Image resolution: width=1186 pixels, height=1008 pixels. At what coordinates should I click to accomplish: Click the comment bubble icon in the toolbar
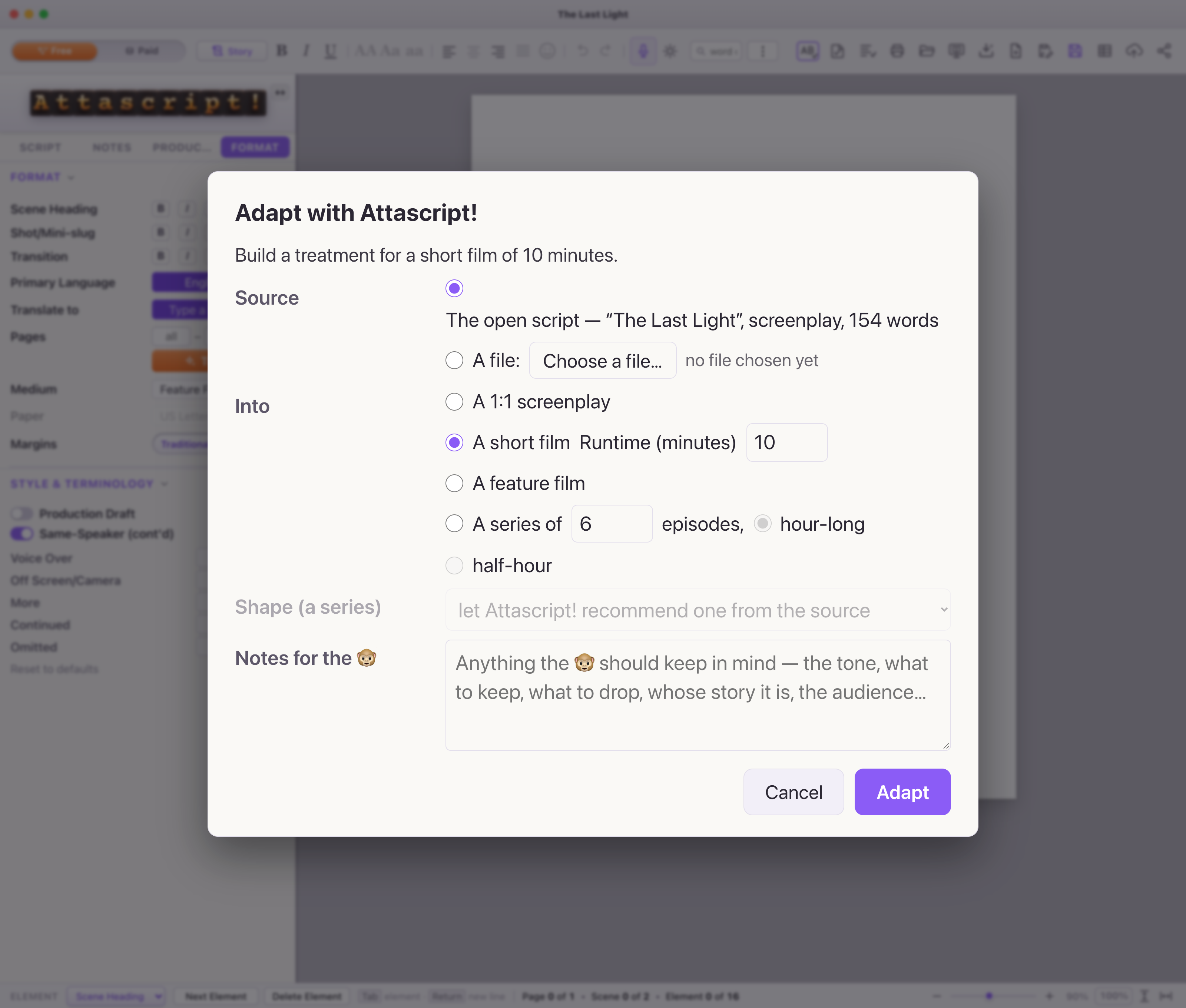point(956,51)
